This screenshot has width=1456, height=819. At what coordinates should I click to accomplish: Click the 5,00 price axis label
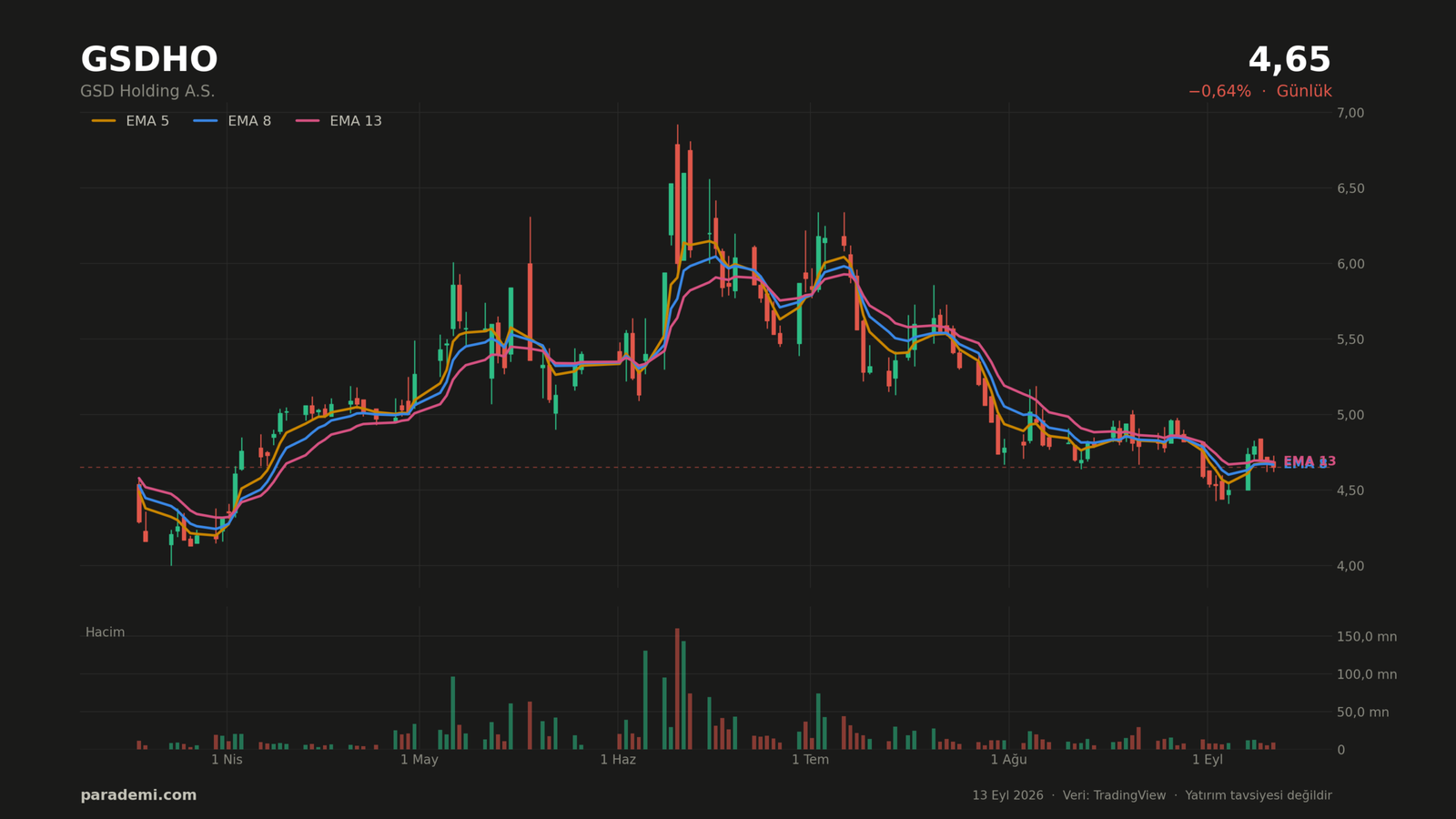pos(1350,415)
